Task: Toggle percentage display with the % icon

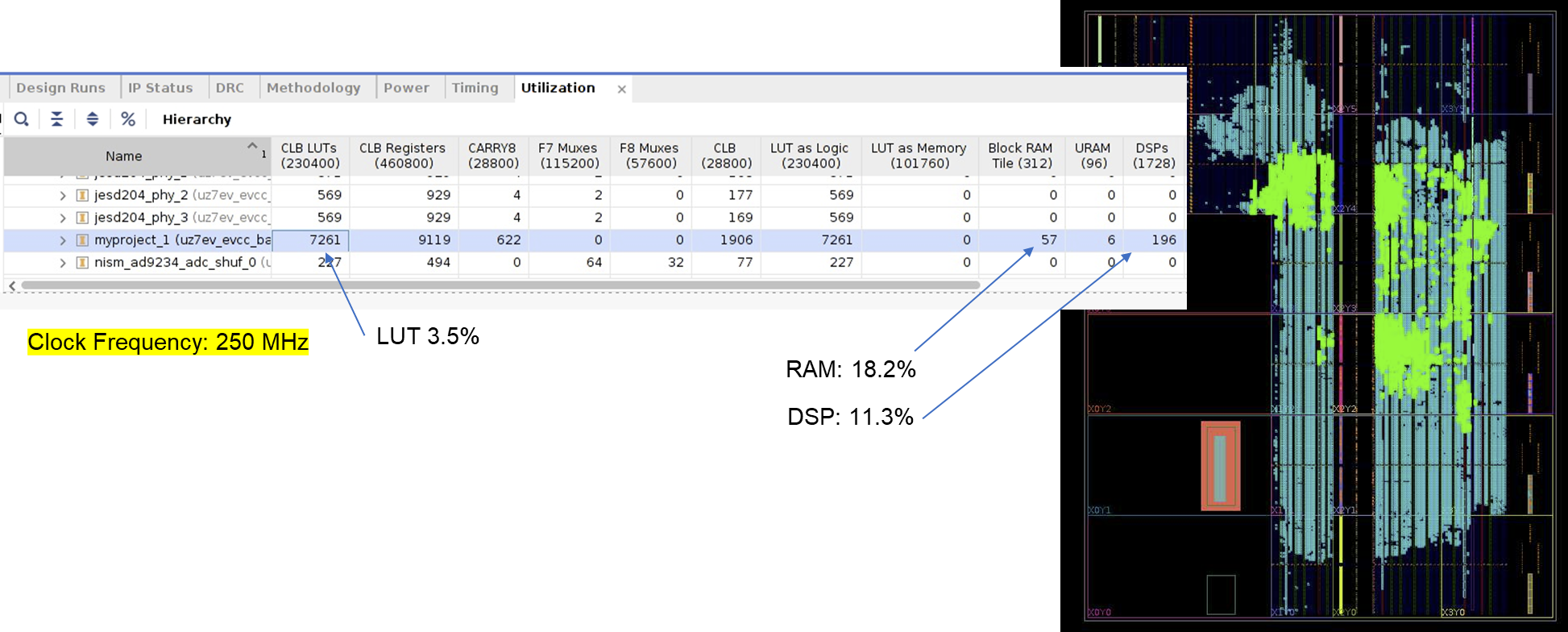Action: point(128,119)
